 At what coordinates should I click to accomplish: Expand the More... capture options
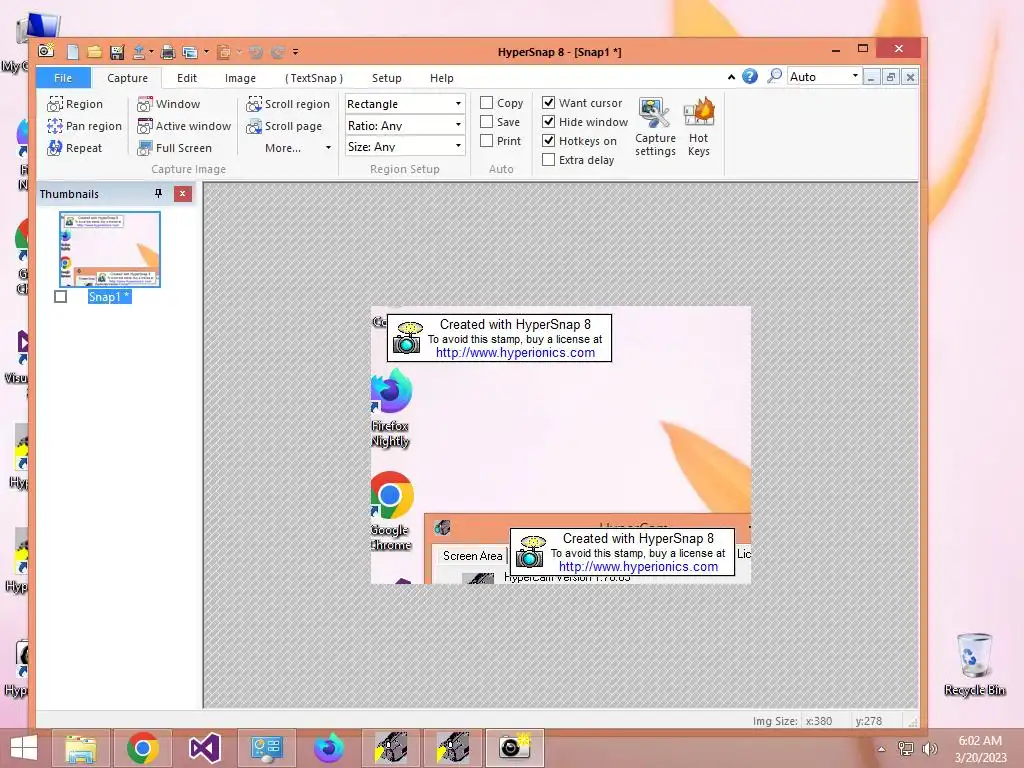pos(297,148)
